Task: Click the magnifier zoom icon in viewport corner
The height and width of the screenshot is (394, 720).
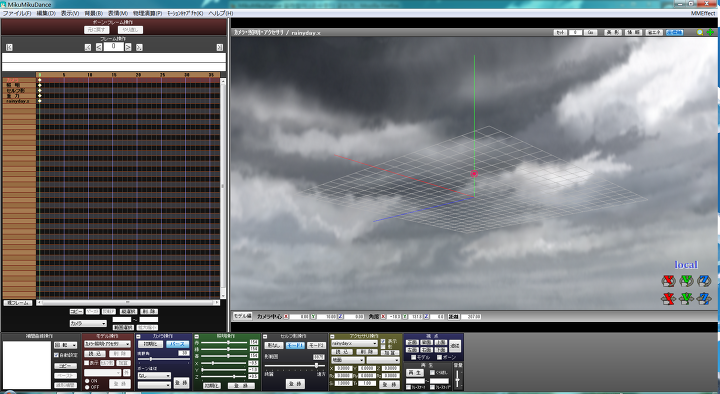Action: tap(700, 33)
